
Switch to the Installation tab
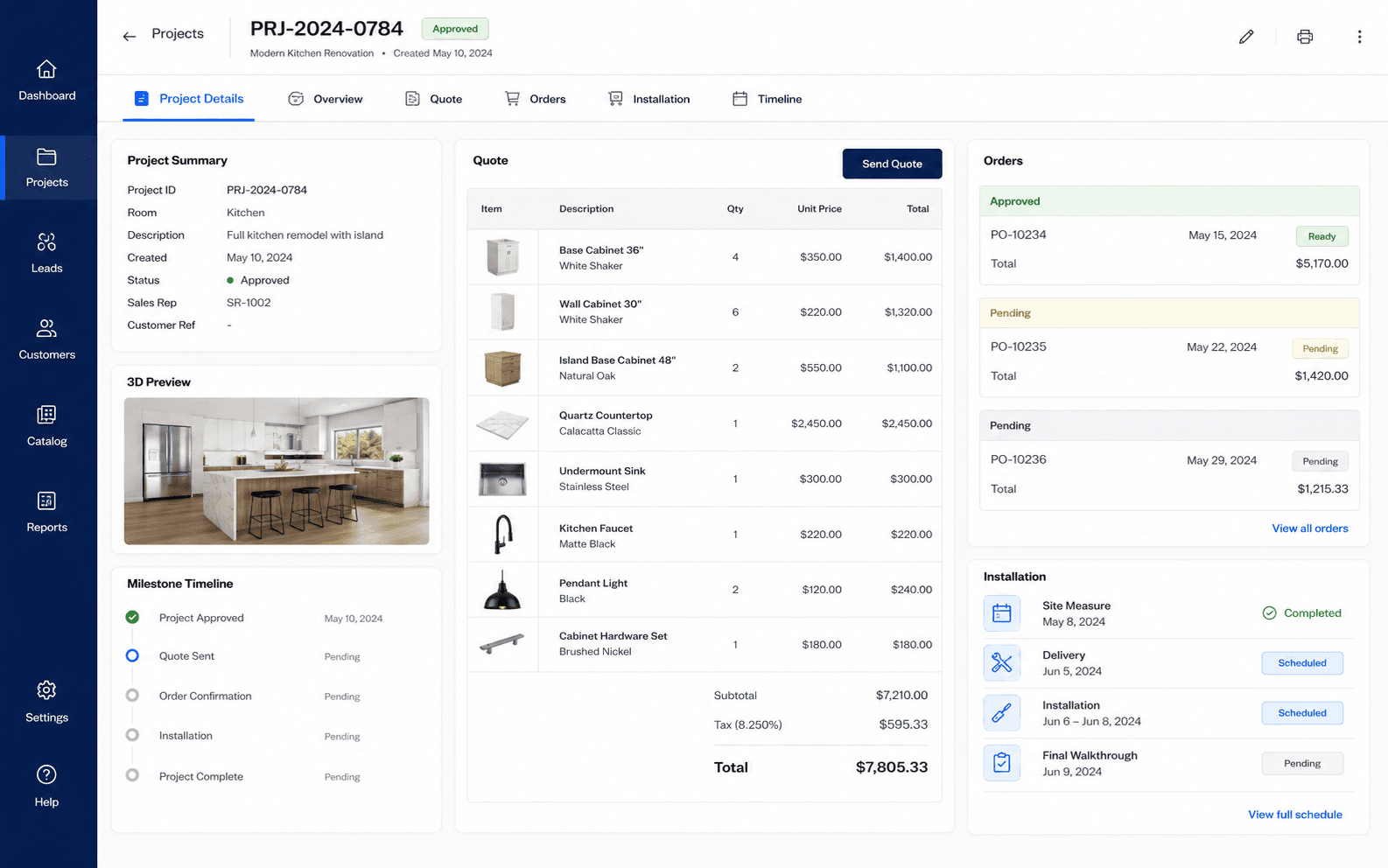649,99
